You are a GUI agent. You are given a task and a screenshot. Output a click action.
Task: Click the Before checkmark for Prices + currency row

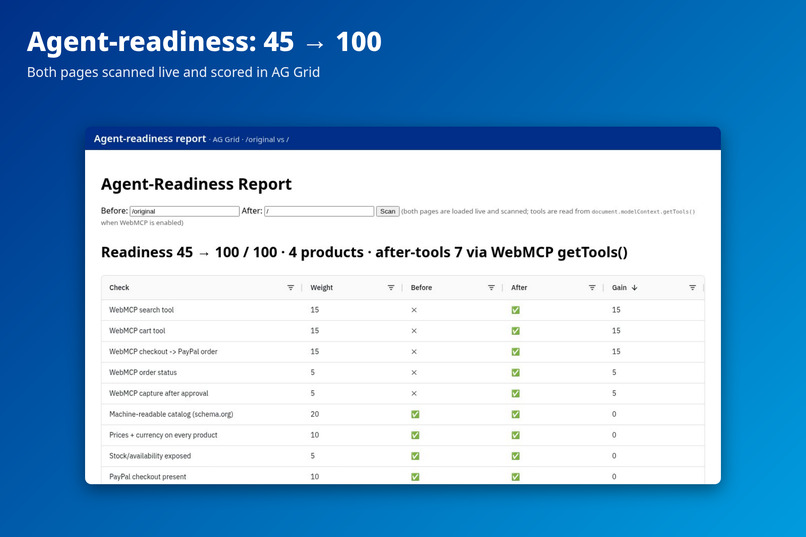[415, 435]
